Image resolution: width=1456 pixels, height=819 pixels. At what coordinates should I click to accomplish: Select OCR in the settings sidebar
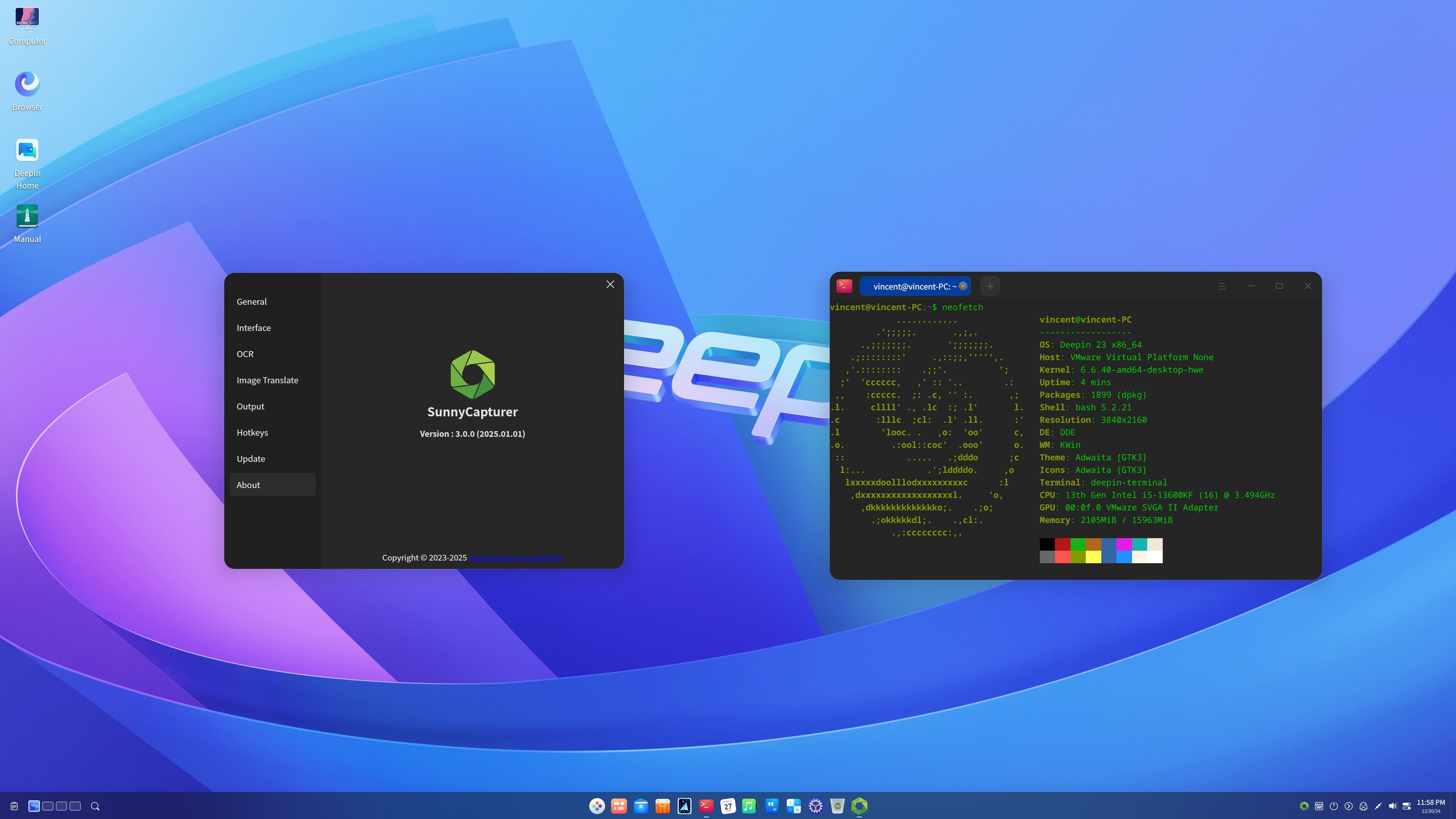[x=272, y=354]
